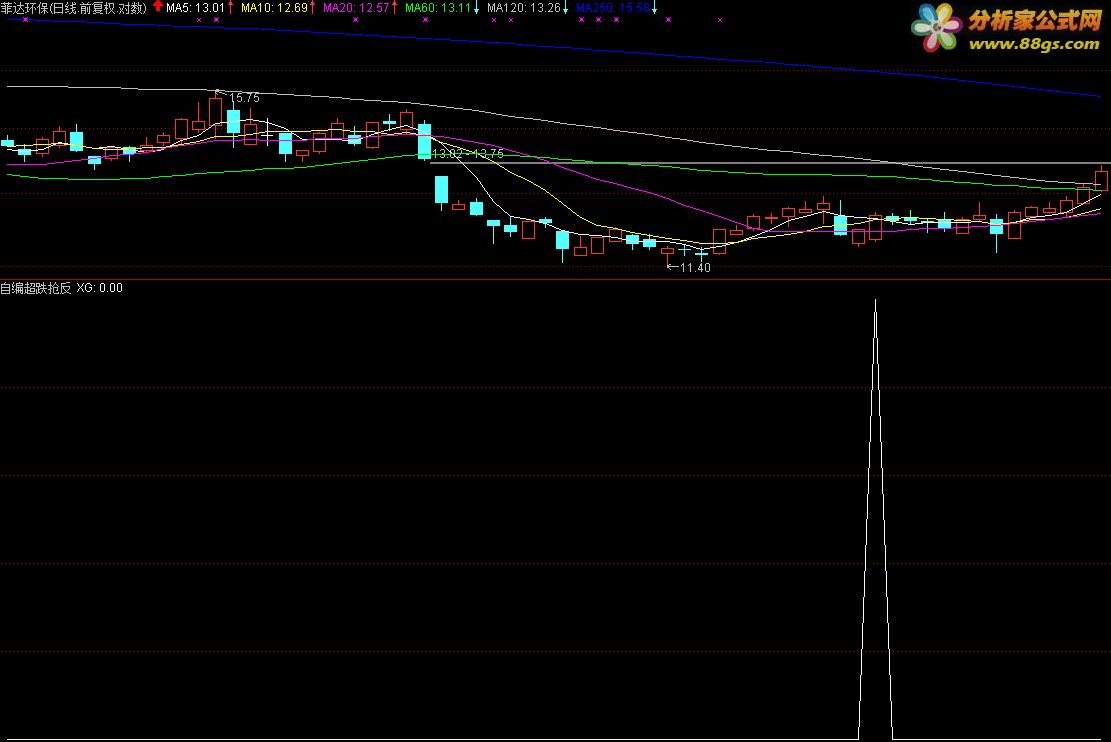Click the stock title 菲达环保(日线.前复权.对数)
This screenshot has height=742, width=1111.
(74, 8)
